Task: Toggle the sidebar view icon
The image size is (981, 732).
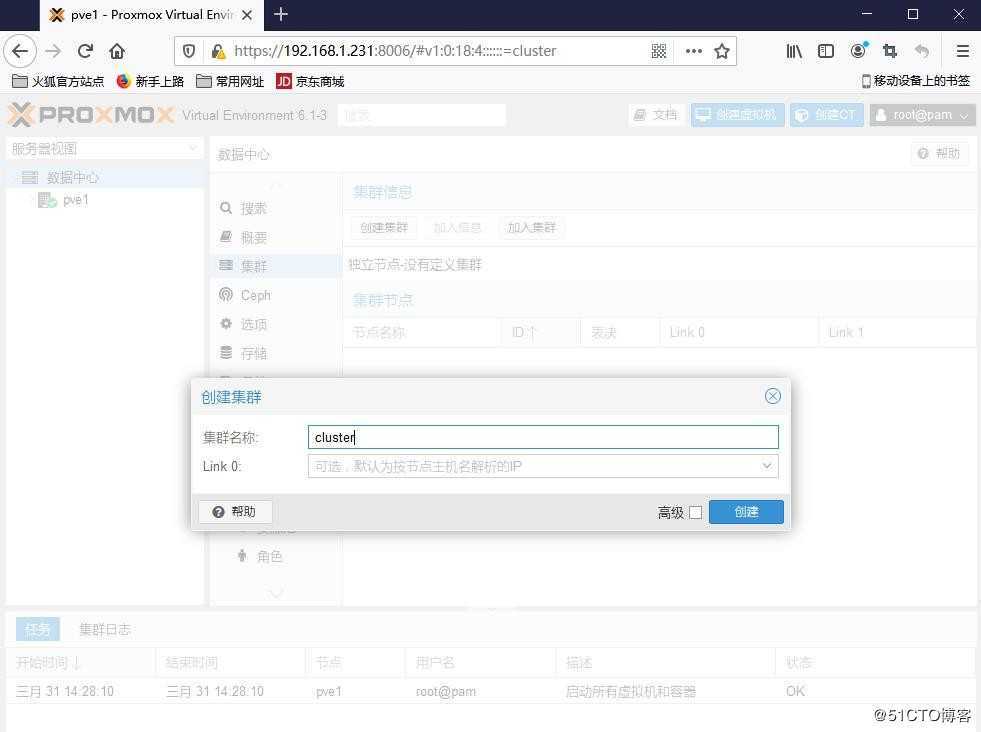Action: pos(826,51)
